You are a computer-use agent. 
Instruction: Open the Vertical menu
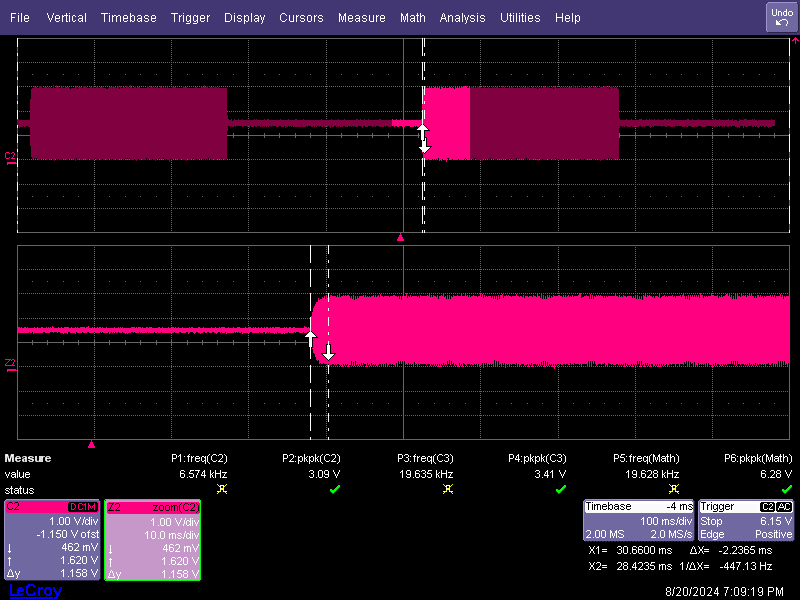click(66, 18)
